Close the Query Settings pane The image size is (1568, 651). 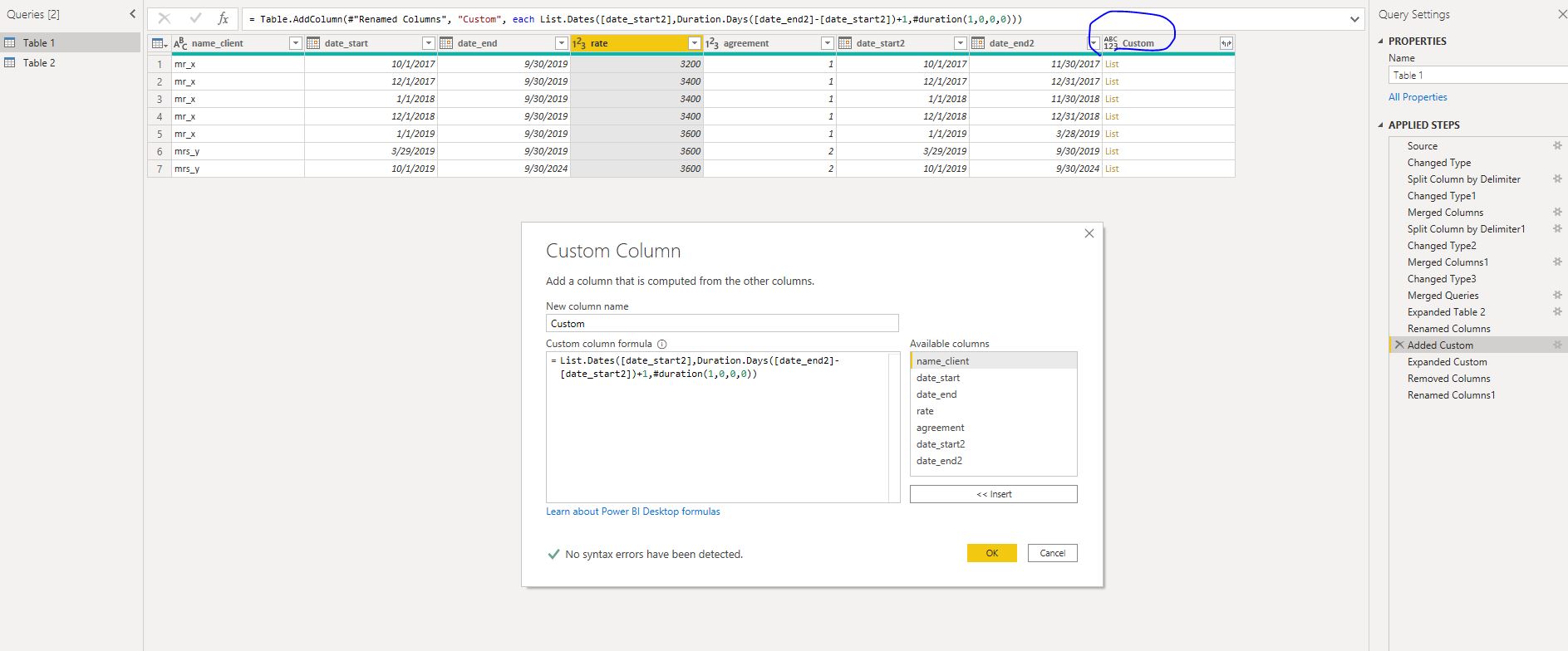(1561, 14)
